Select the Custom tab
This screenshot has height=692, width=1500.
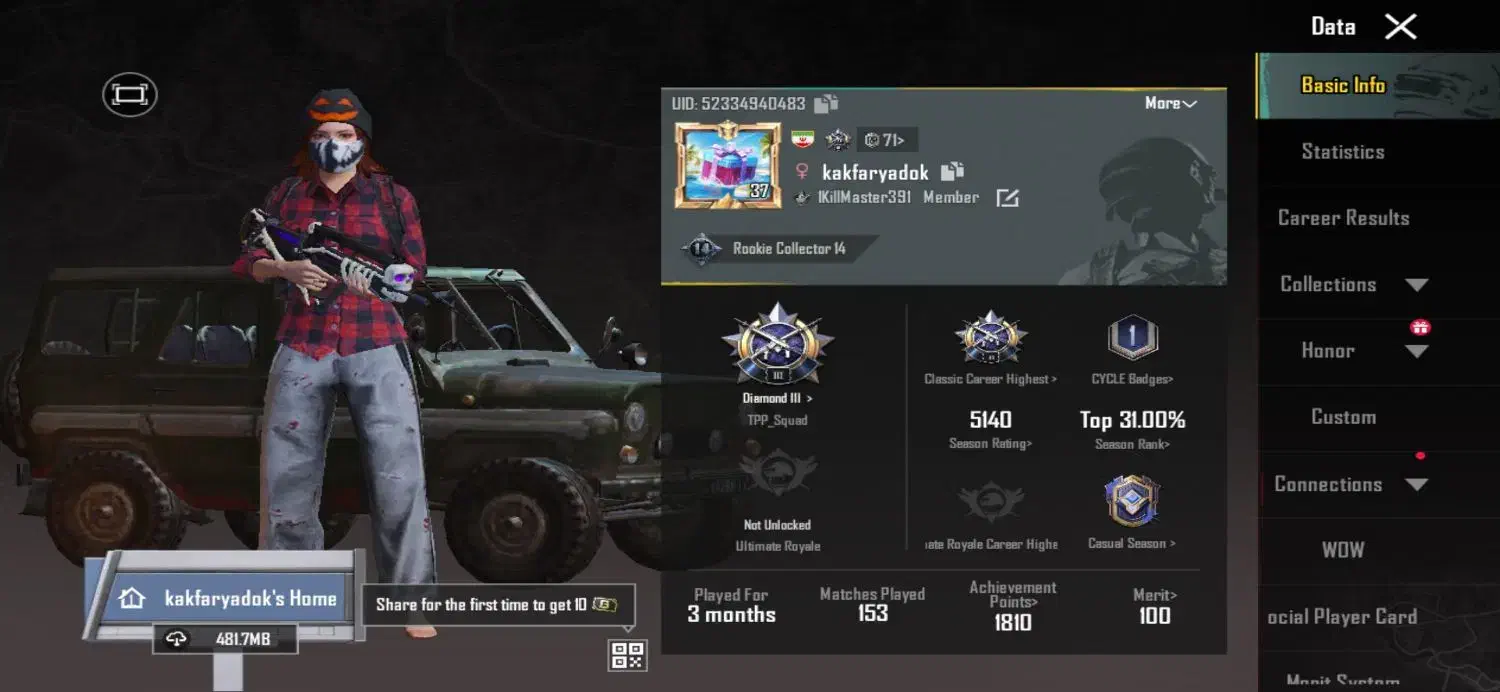(1343, 417)
